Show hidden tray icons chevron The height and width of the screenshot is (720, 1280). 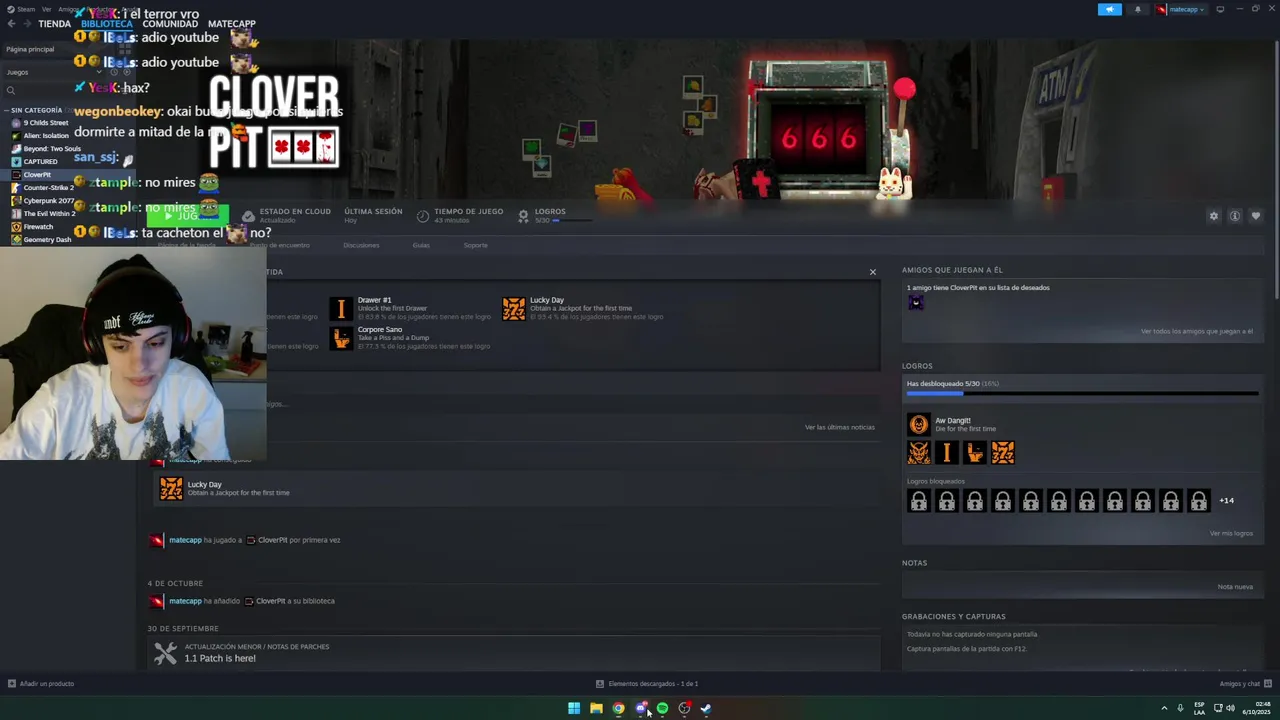coord(1164,708)
